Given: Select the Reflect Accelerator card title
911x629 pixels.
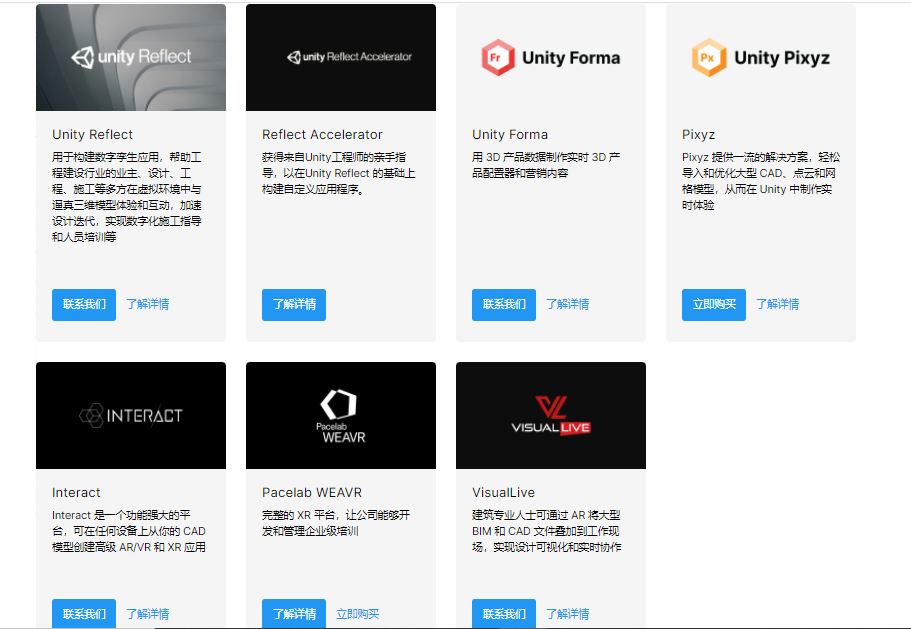Looking at the screenshot, I should pyautogui.click(x=322, y=135).
